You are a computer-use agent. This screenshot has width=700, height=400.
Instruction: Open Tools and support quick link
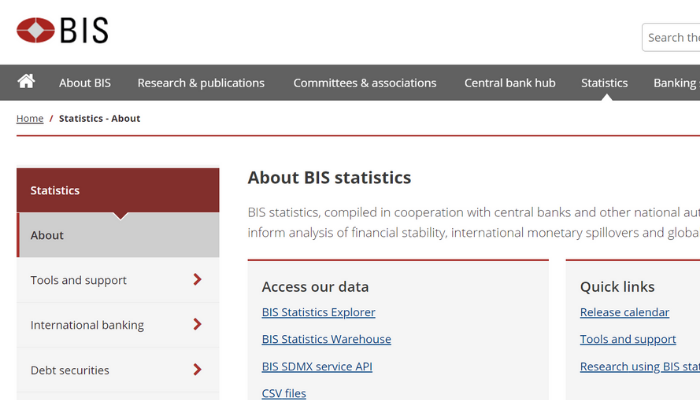[628, 339]
